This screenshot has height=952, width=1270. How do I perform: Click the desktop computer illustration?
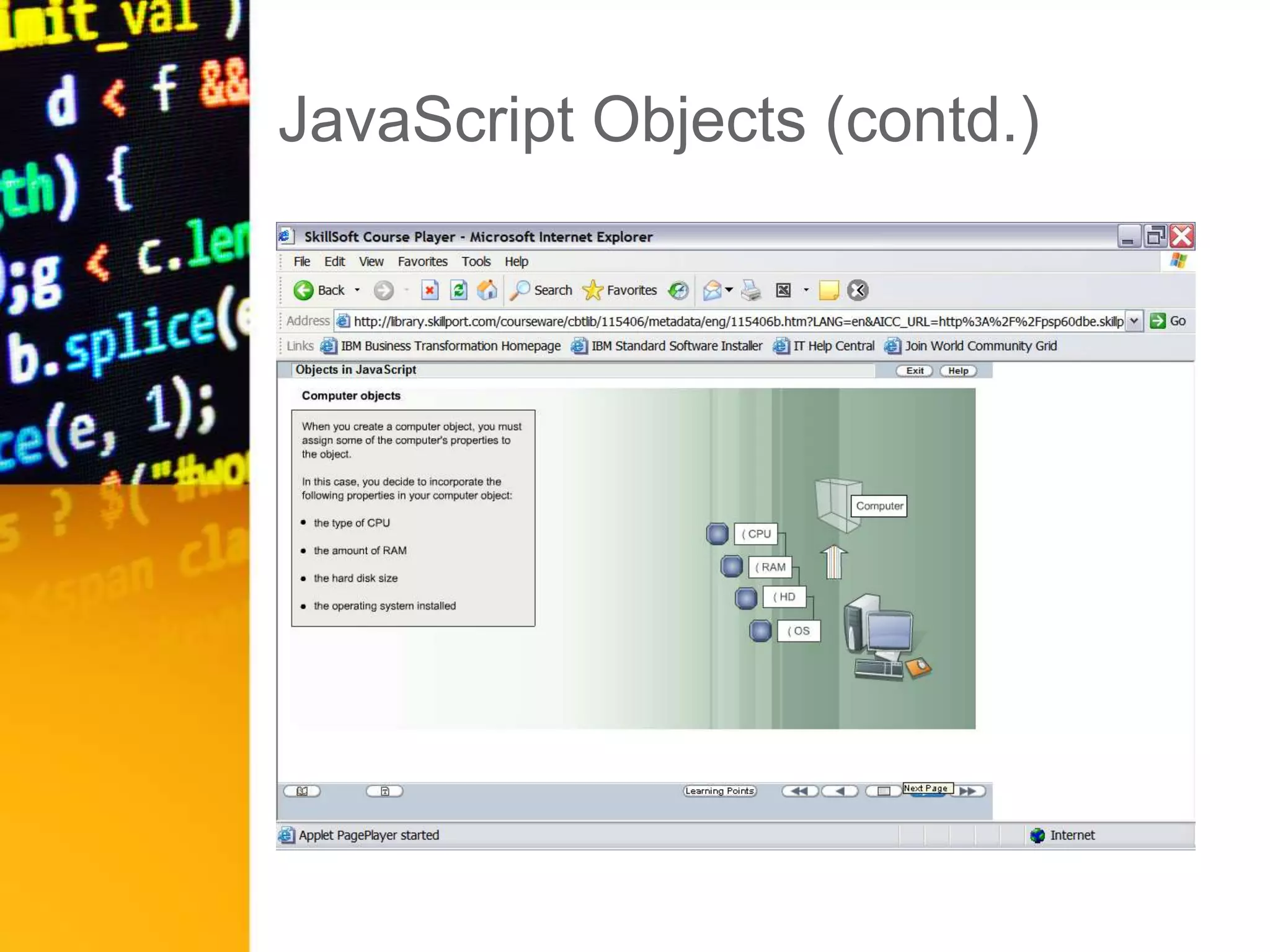point(887,637)
